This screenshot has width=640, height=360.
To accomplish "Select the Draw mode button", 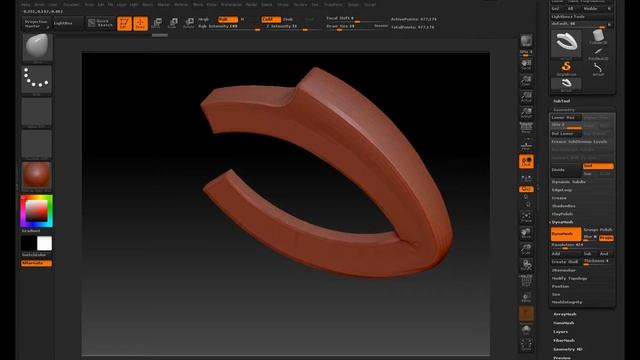I will point(140,23).
